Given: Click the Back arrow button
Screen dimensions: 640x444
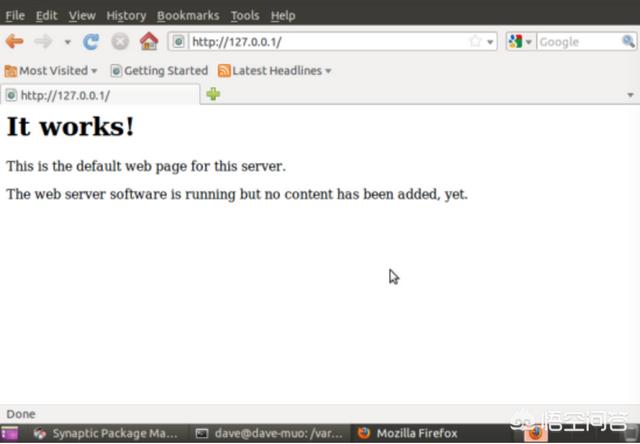Looking at the screenshot, I should (14, 42).
